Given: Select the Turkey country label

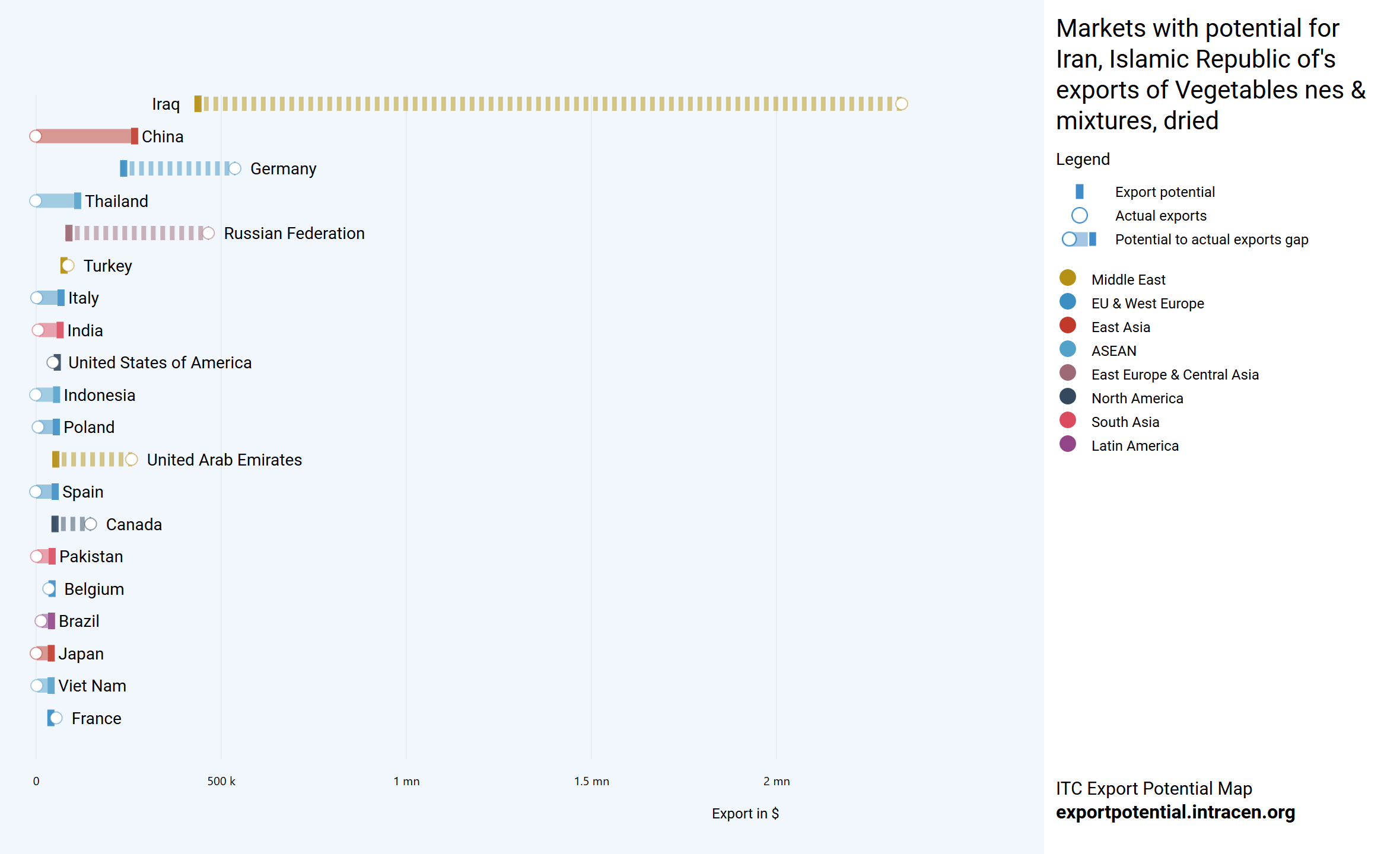Looking at the screenshot, I should point(107,266).
